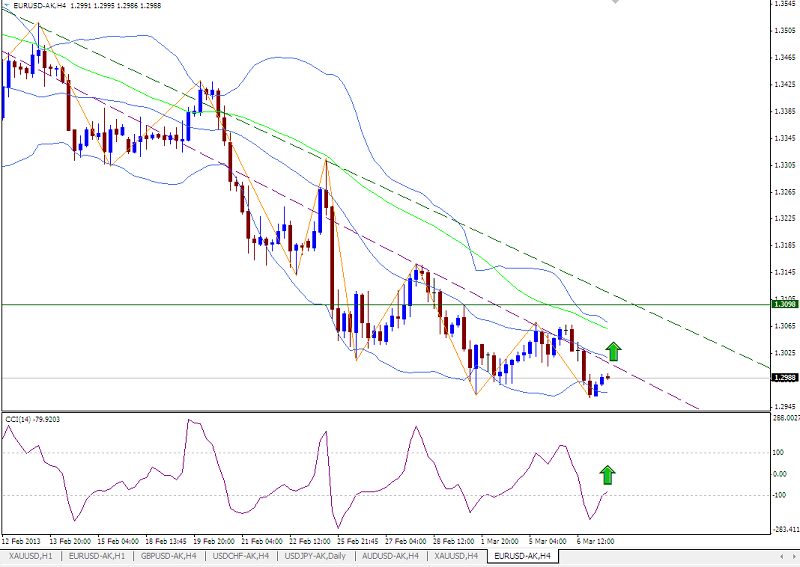
Task: Switch to the XAUUSD,H1 chart tab
Action: click(x=30, y=555)
